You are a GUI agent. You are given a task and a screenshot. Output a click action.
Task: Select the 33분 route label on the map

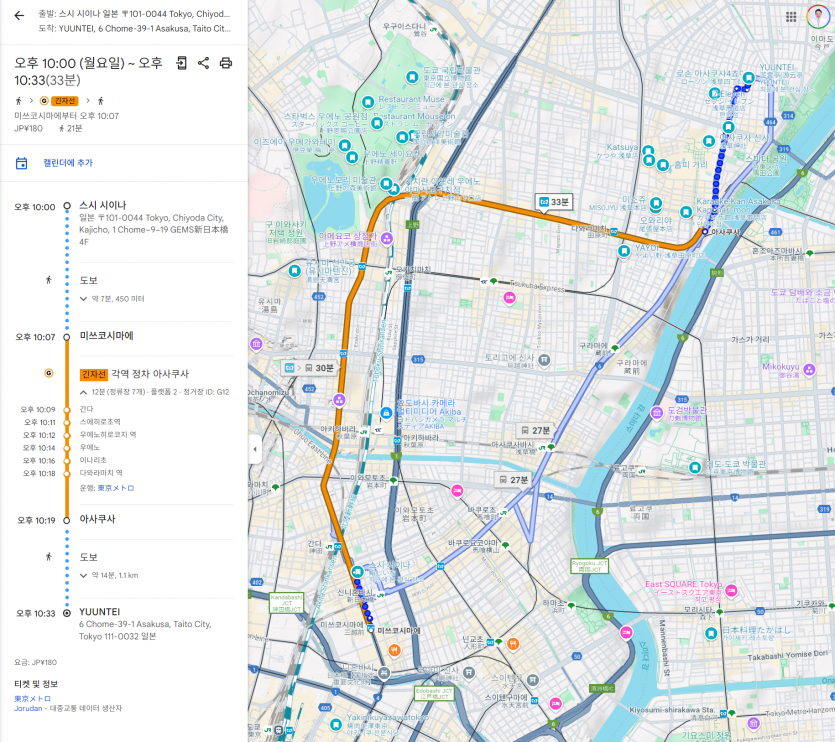pos(554,202)
